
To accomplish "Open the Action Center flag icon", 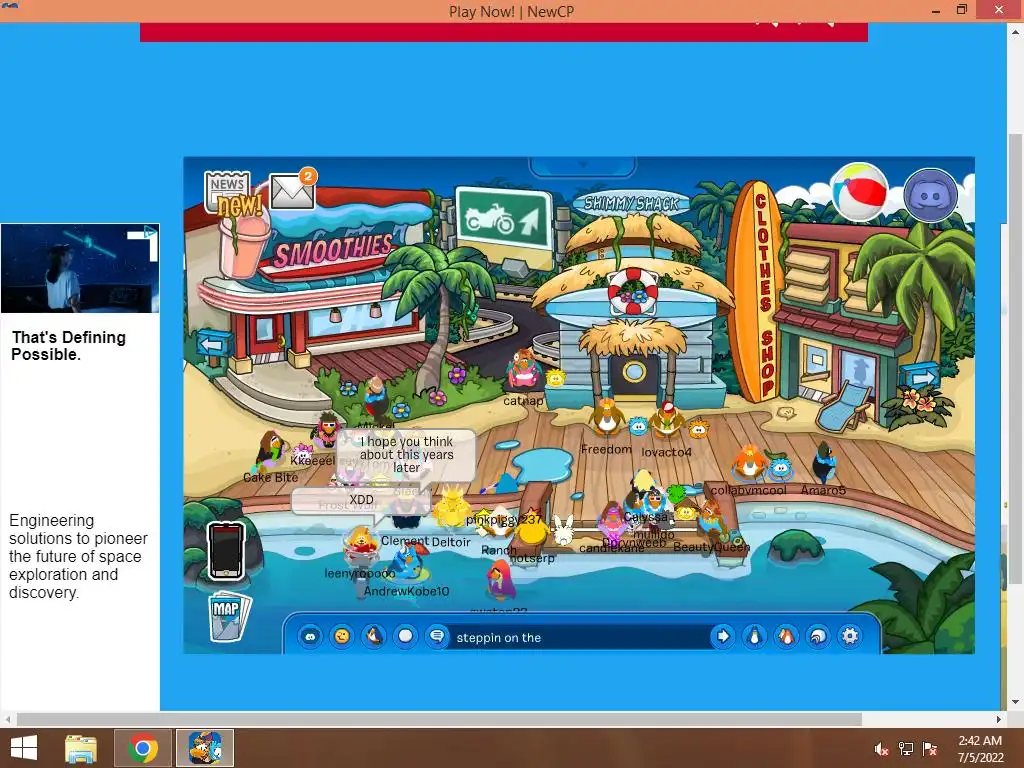I will [x=930, y=749].
